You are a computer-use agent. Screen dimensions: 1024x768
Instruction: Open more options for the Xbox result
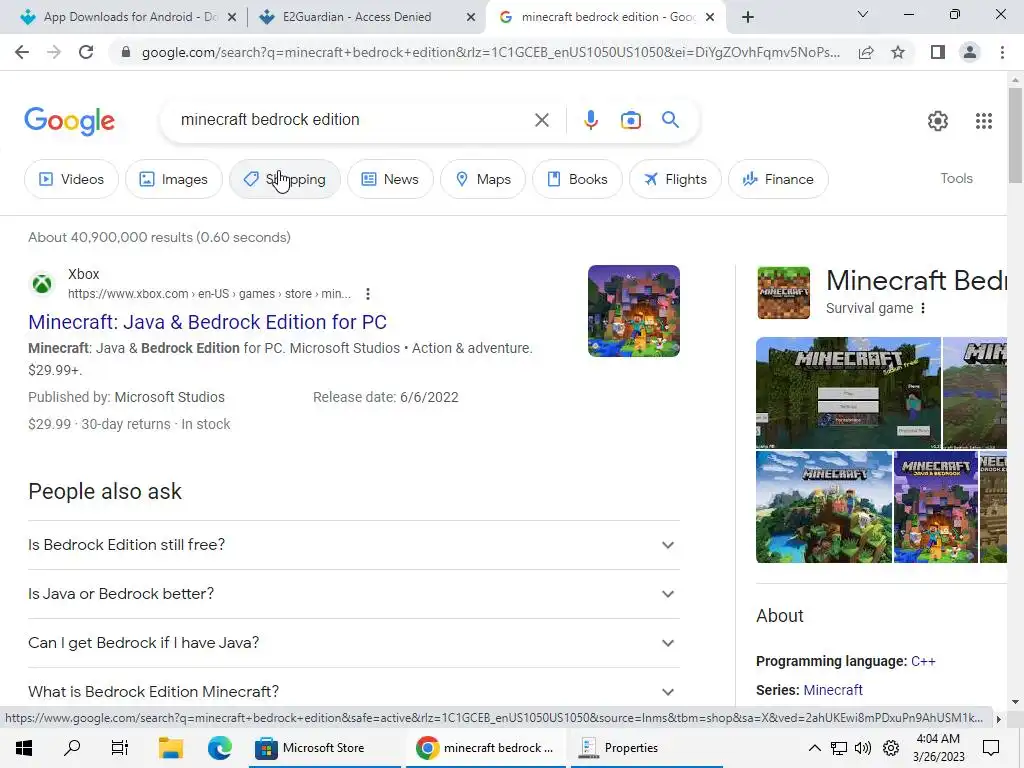pos(368,294)
